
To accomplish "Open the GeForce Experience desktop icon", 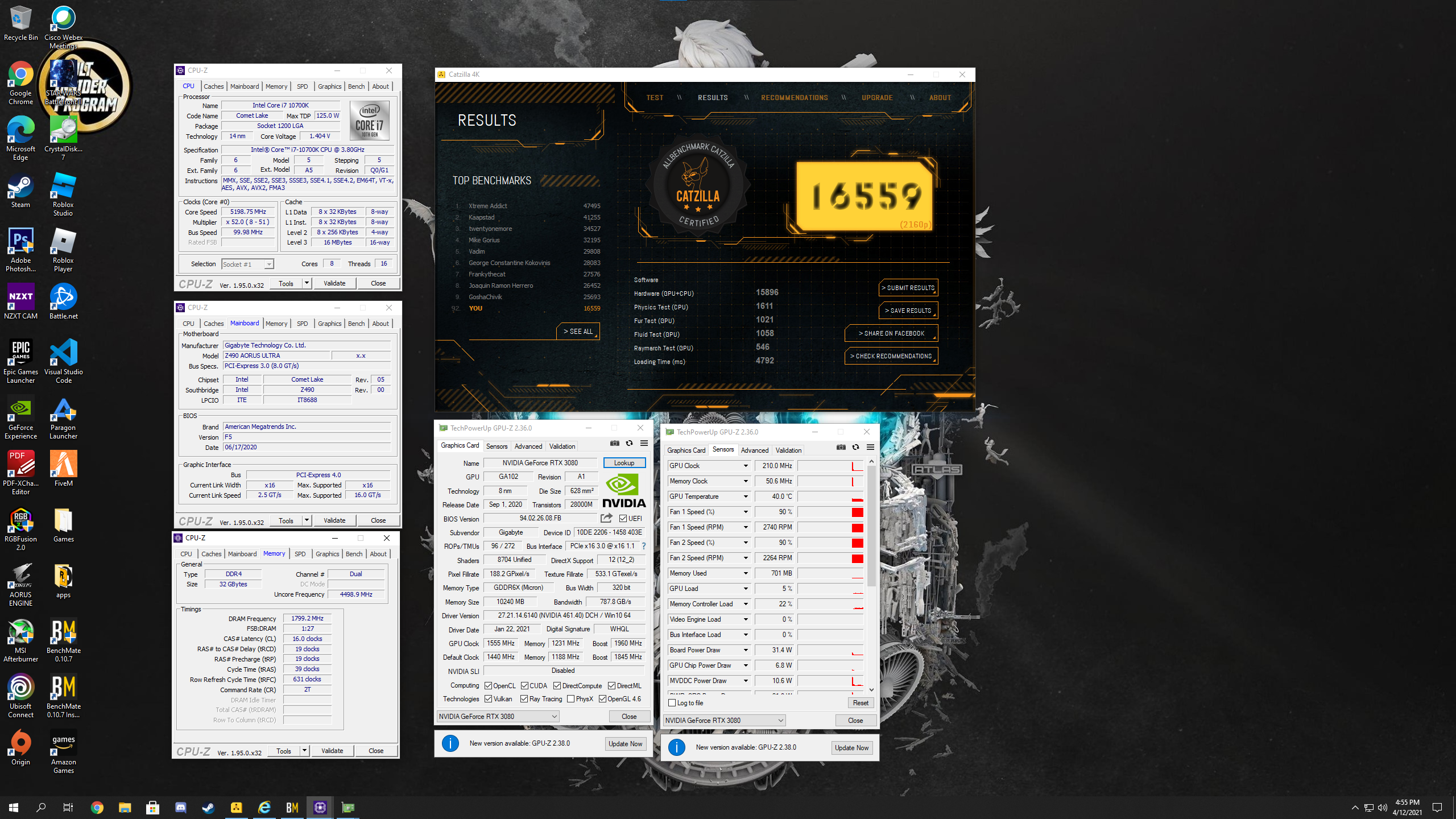I will pyautogui.click(x=20, y=417).
